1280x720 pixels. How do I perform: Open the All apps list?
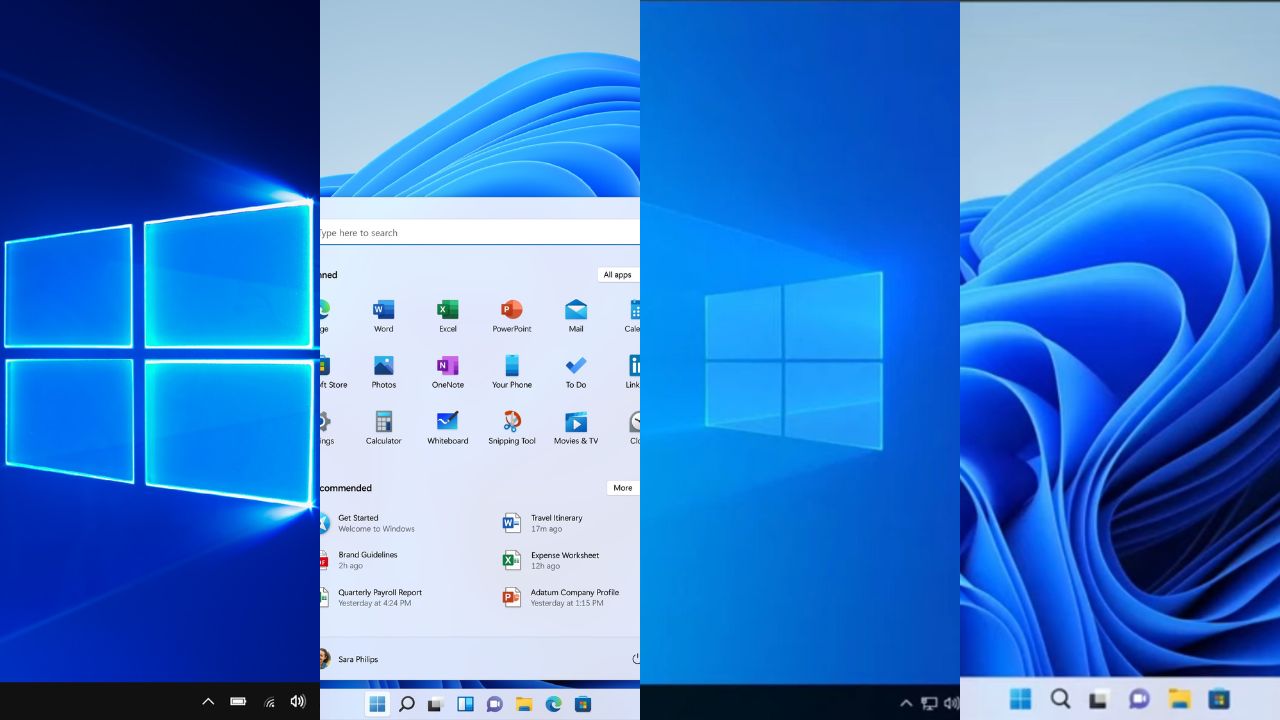click(618, 275)
